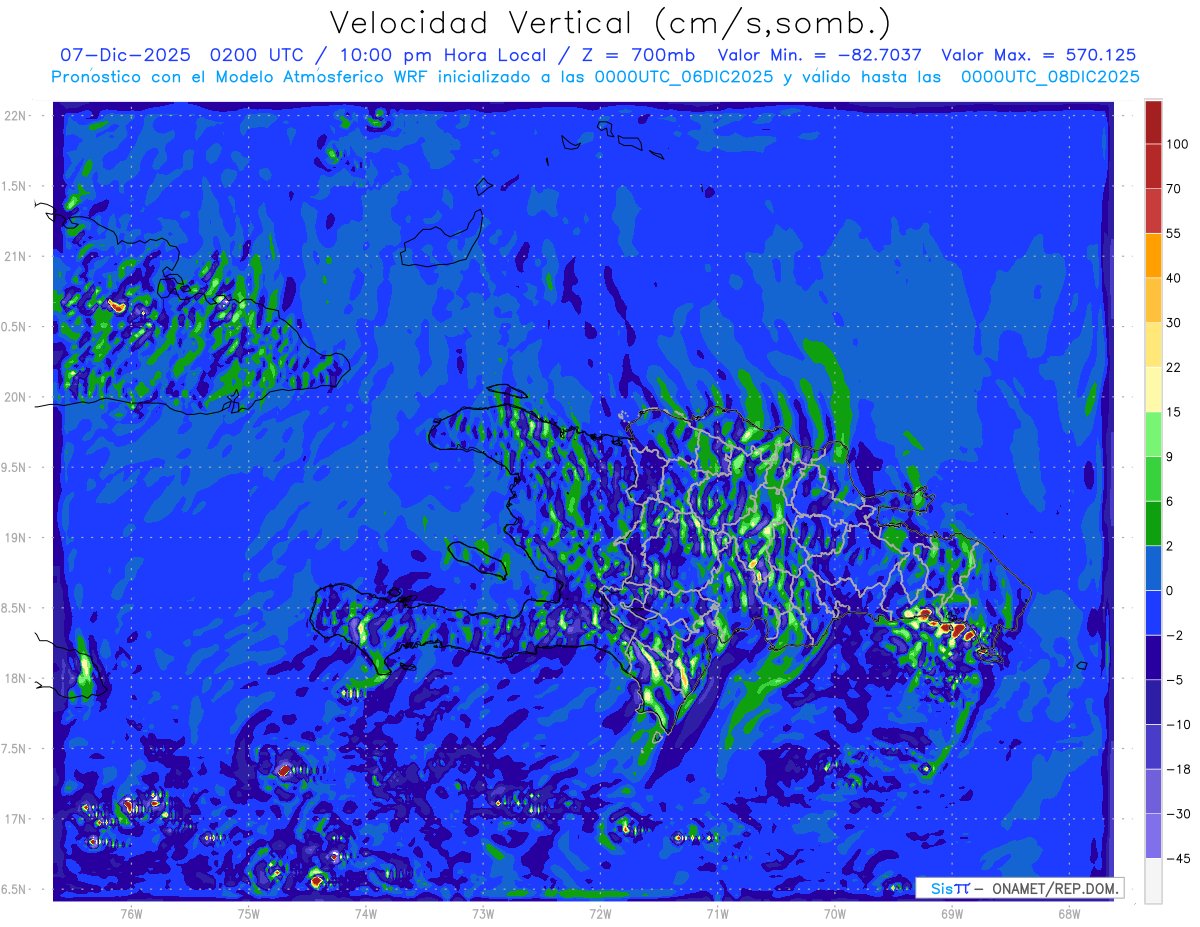1200x927 pixels.
Task: Click the '71W' longitude label
Action: click(717, 913)
